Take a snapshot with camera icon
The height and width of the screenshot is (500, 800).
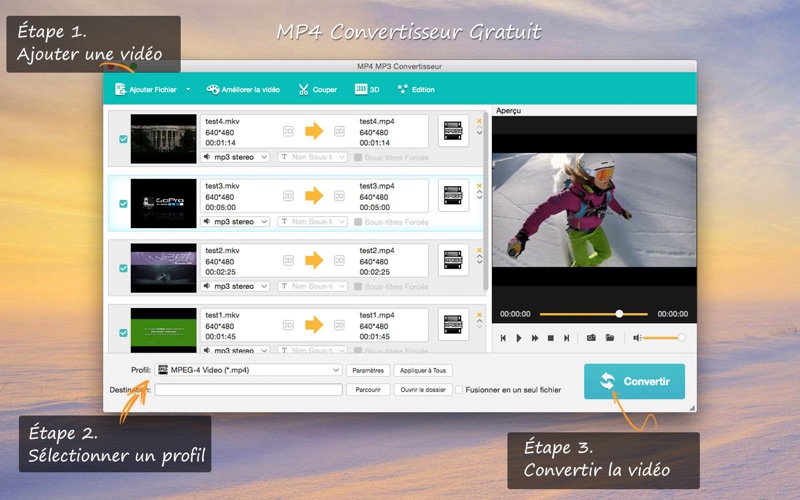(591, 338)
